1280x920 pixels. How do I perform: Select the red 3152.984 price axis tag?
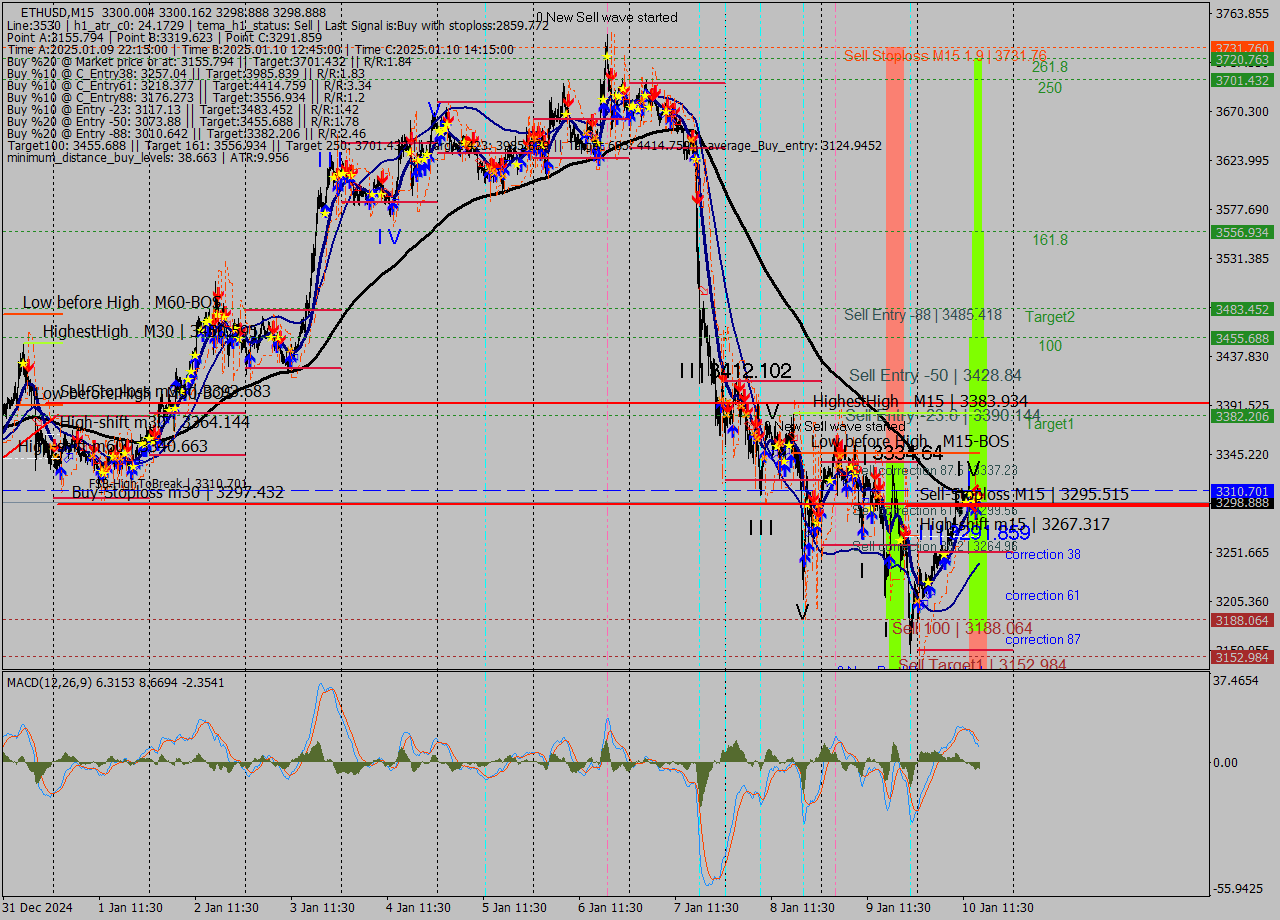click(1242, 657)
